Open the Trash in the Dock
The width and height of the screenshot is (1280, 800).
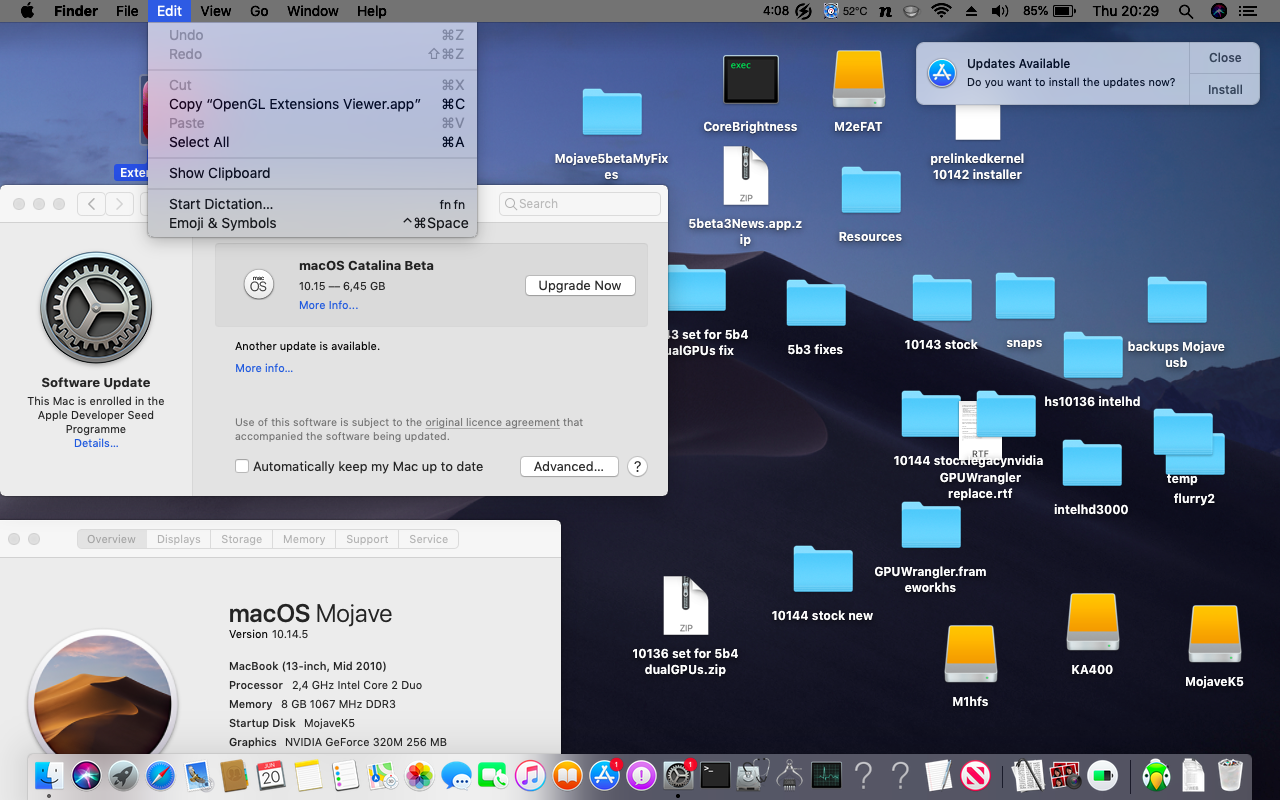coord(1230,775)
